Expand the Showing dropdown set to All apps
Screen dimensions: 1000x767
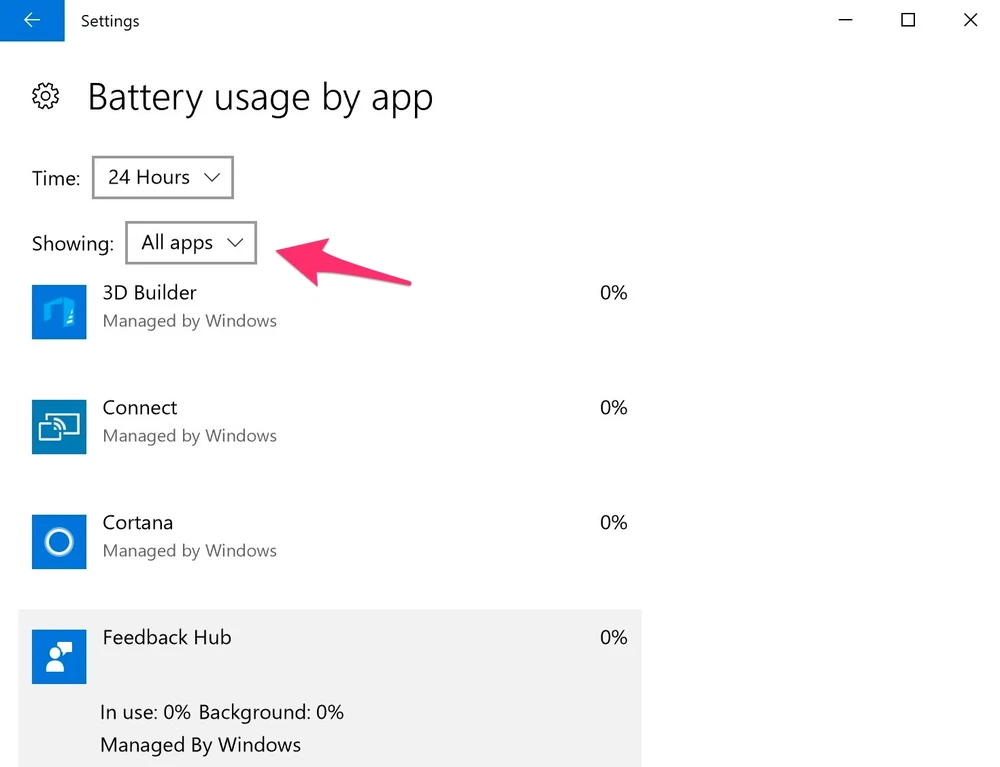[x=191, y=243]
